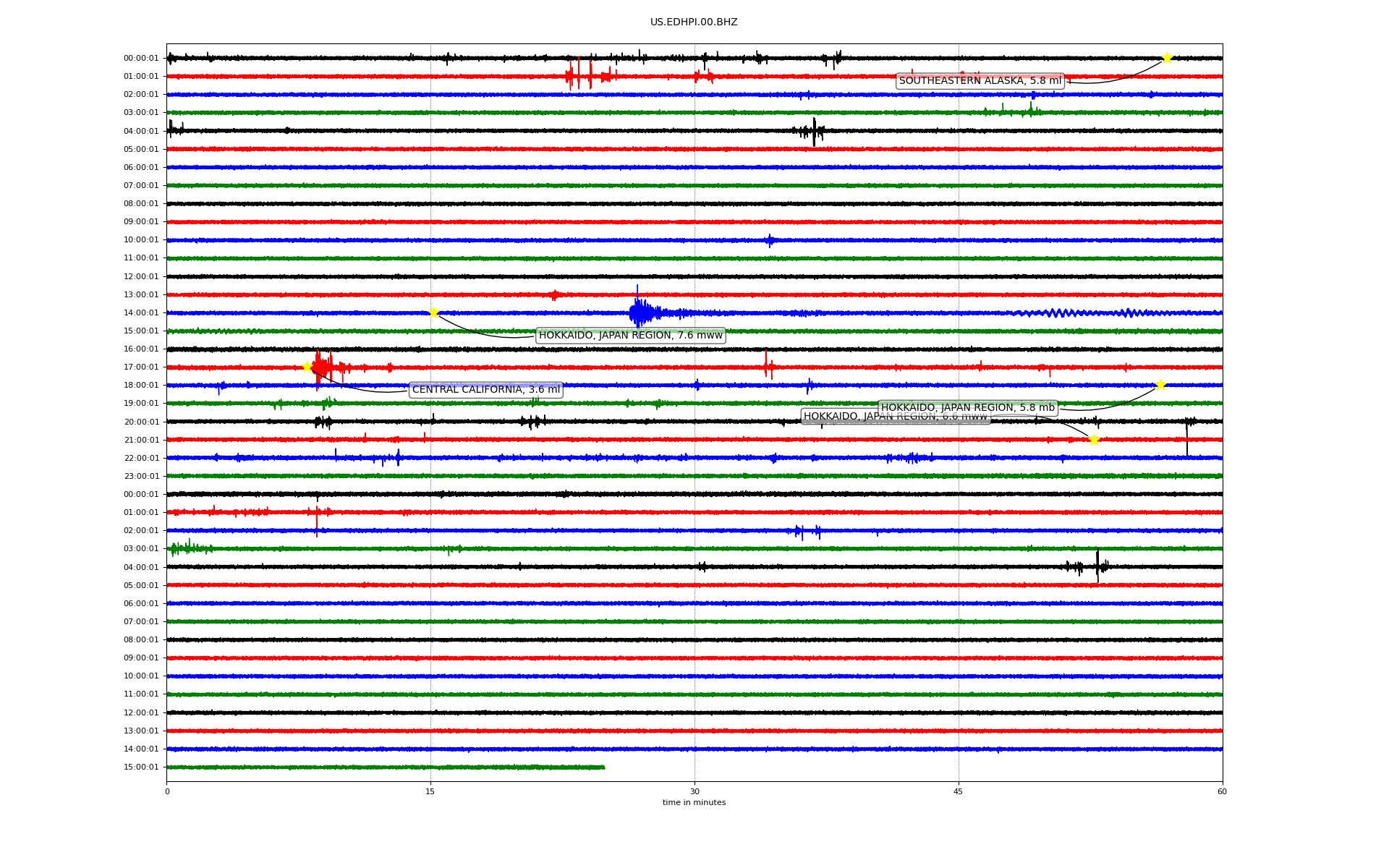The width and height of the screenshot is (1389, 868).
Task: Click the last 15:00:01 row time label
Action: pyautogui.click(x=141, y=767)
